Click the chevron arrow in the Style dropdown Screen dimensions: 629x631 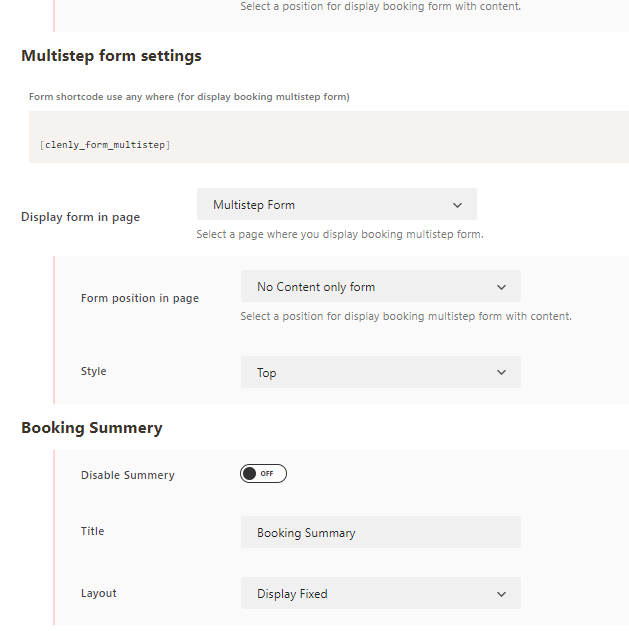tap(501, 373)
